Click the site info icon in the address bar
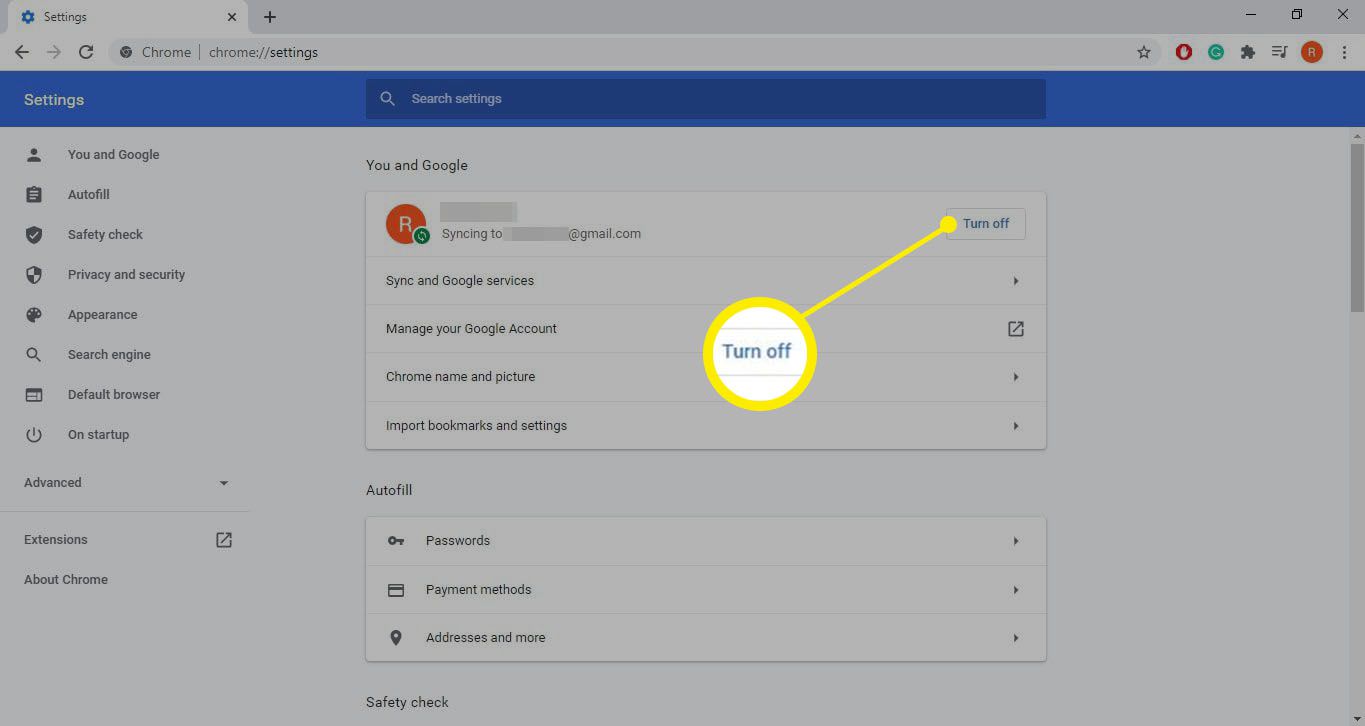The width and height of the screenshot is (1365, 726). (x=125, y=52)
